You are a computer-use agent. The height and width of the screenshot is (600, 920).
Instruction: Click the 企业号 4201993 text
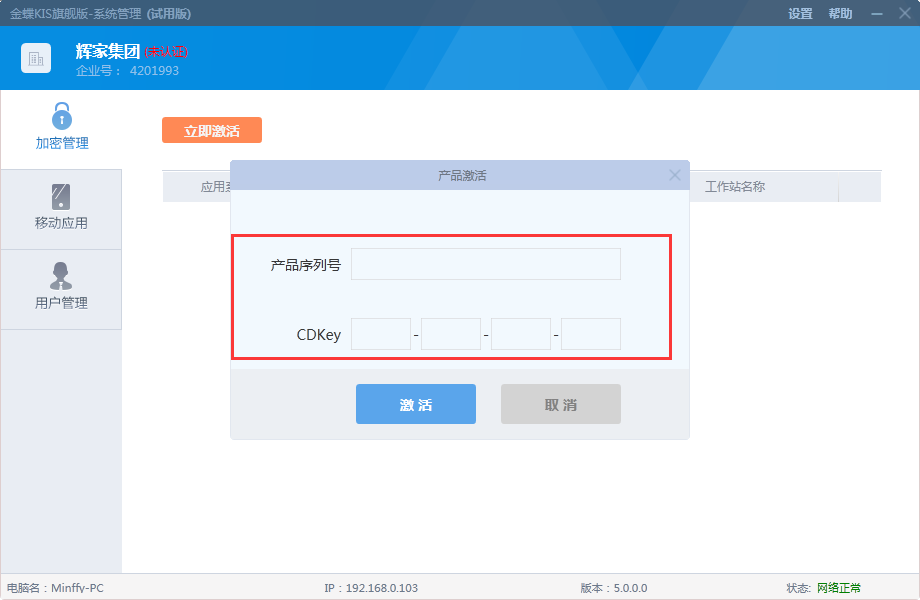(x=127, y=71)
